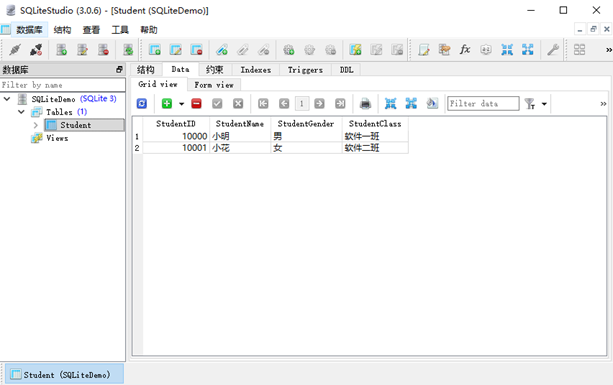Open the 帮助 menu

pyautogui.click(x=149, y=30)
